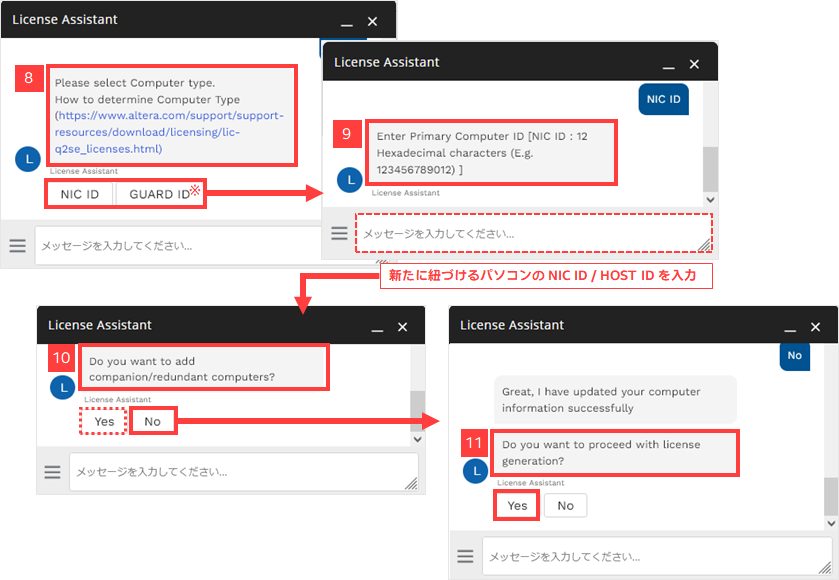Click the 'Enter Primary Computer ID' message
Screen dimensions: 839x580
(491, 152)
